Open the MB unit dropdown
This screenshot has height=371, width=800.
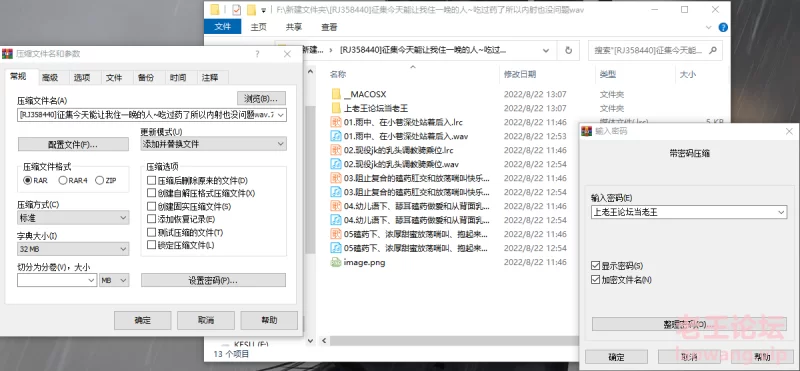pos(114,280)
